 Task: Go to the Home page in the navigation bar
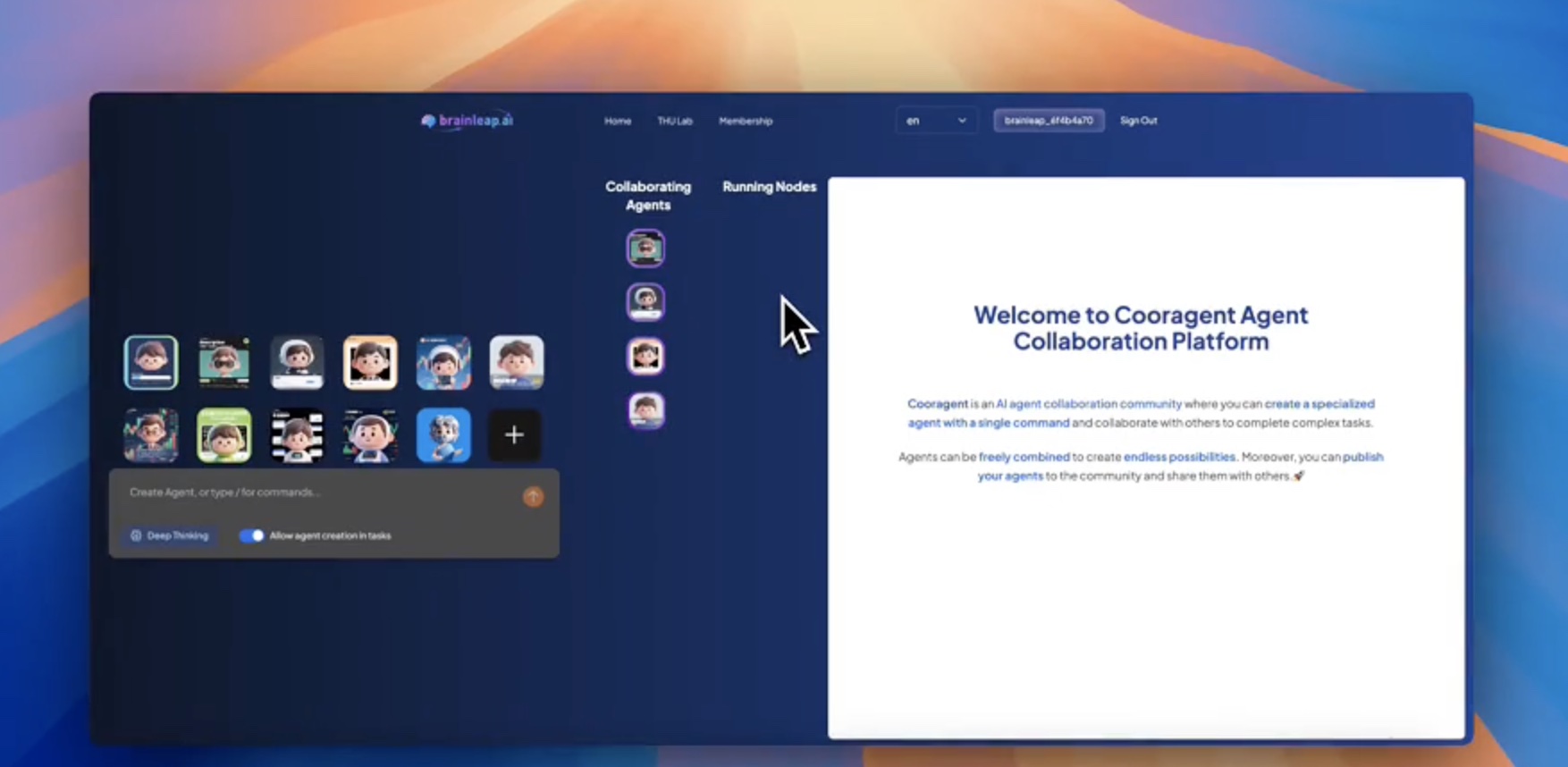click(618, 121)
